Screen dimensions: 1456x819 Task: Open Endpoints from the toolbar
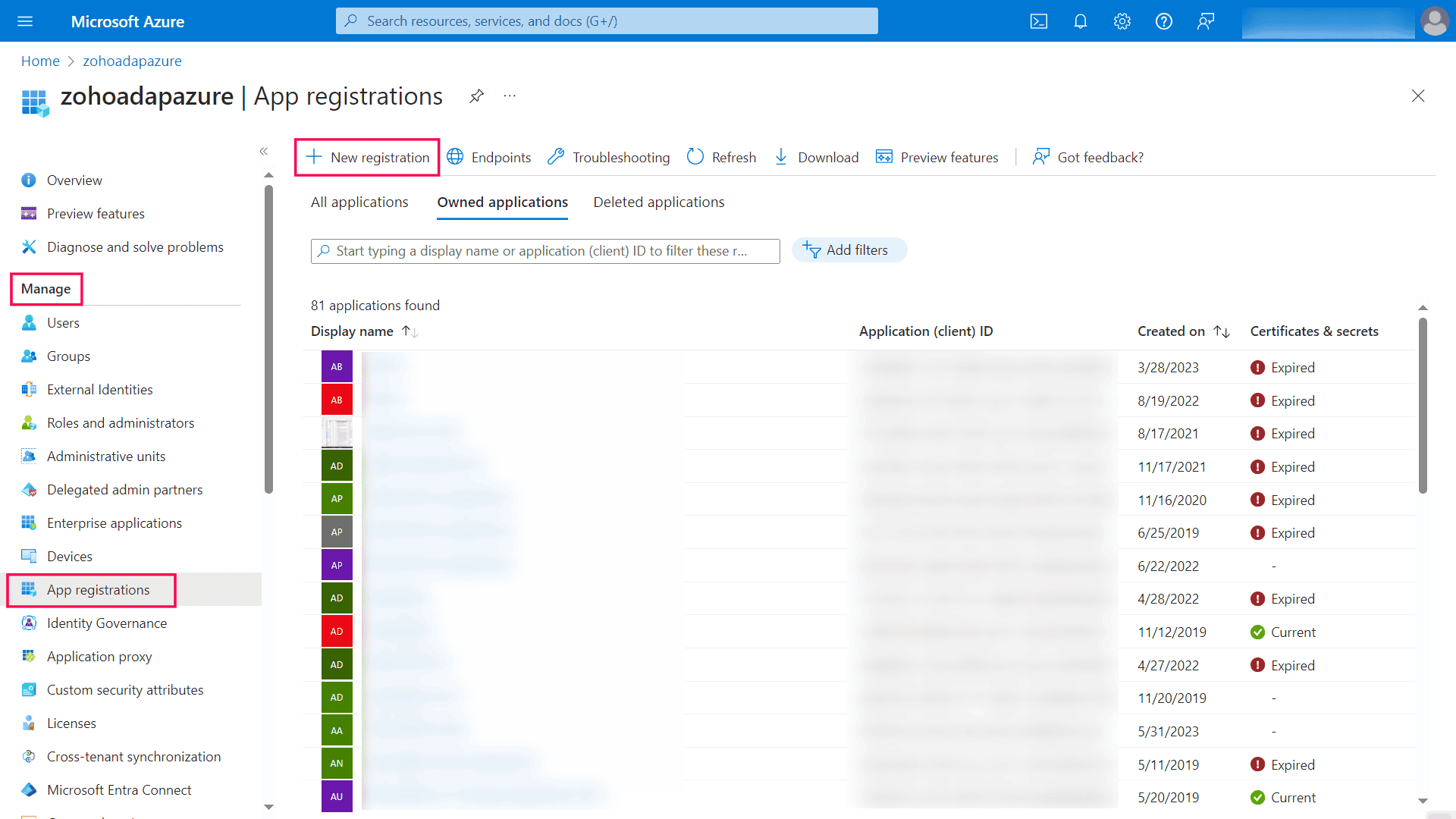coord(489,157)
